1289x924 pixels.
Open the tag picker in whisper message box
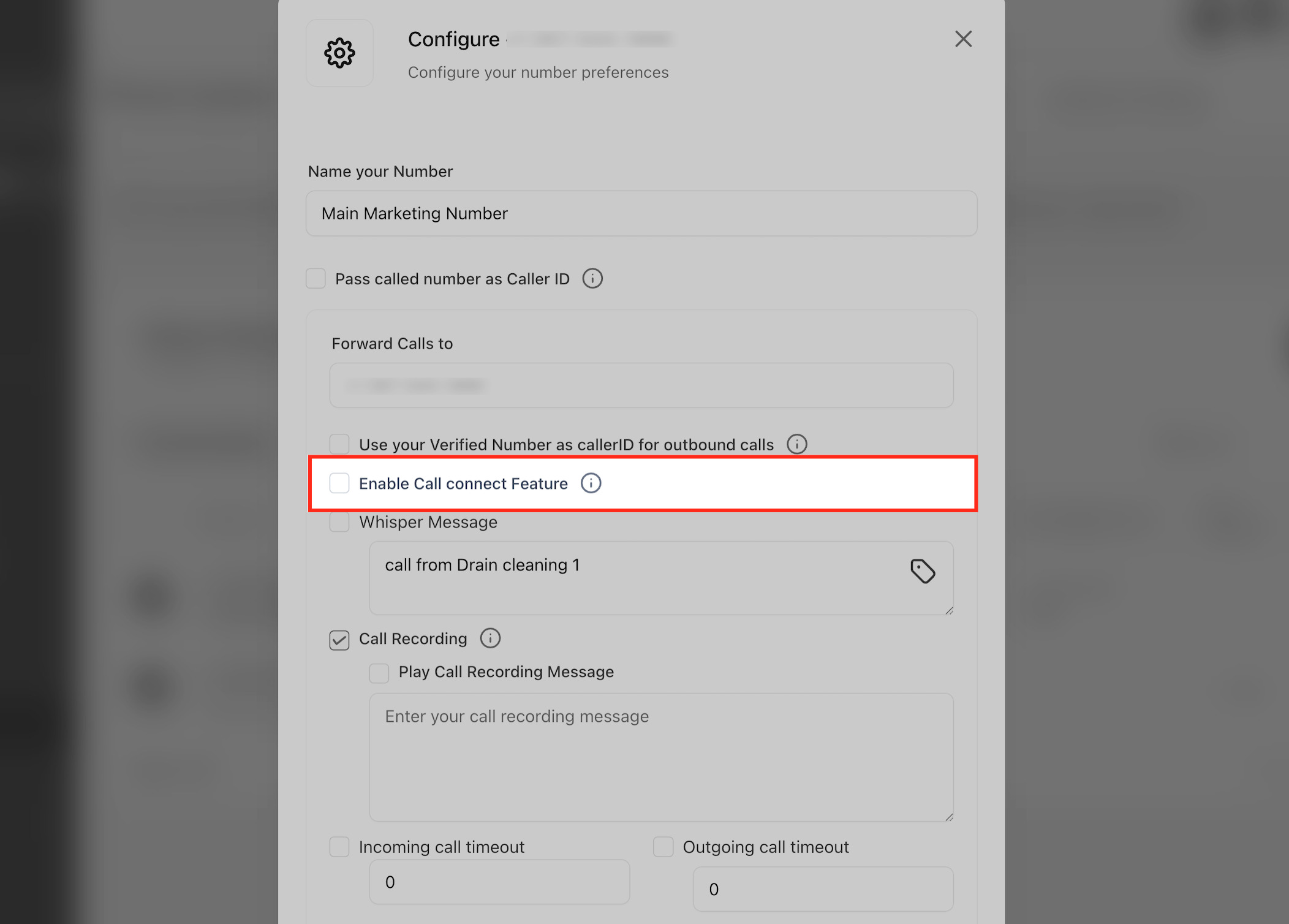click(923, 571)
